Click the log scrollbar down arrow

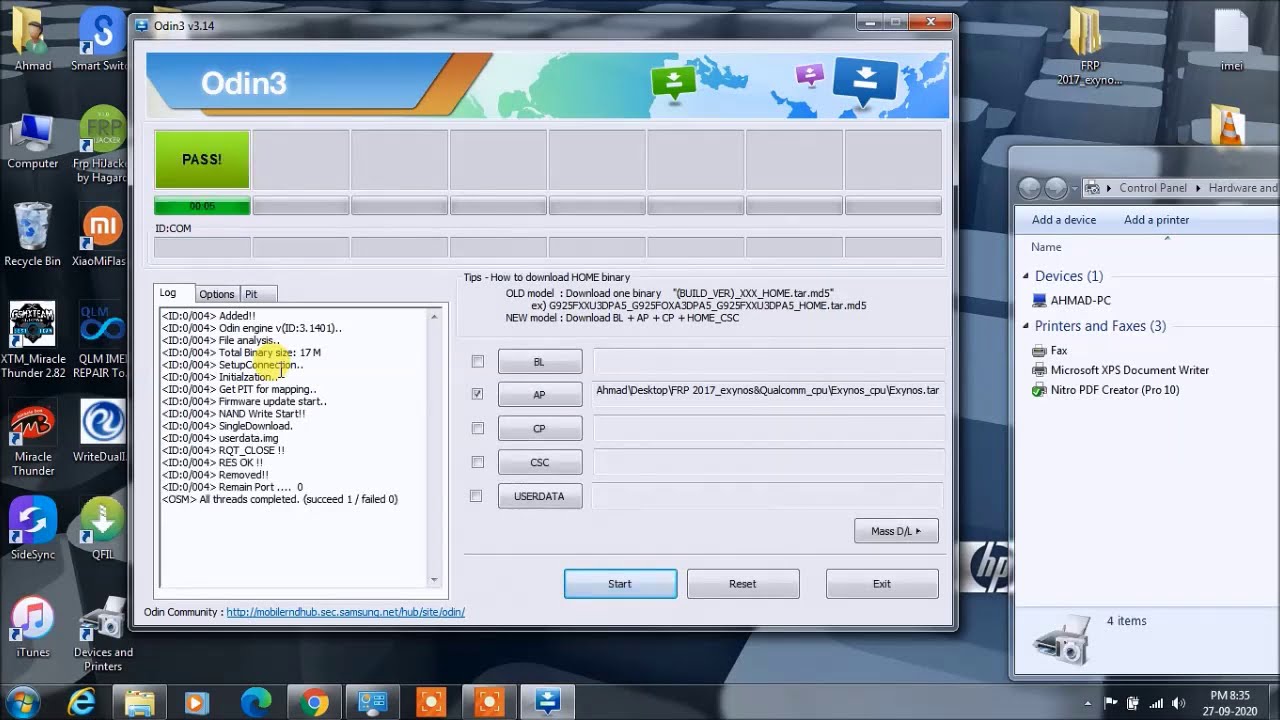tap(434, 579)
